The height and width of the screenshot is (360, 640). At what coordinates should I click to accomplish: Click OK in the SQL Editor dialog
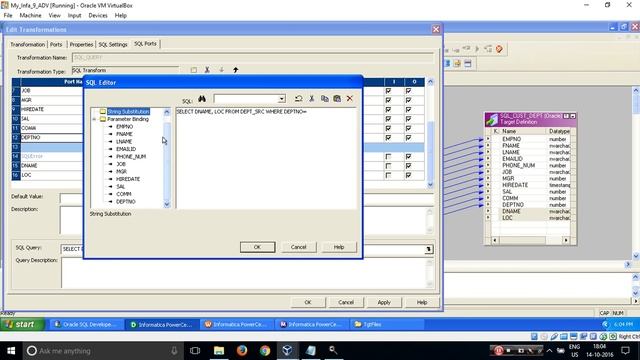(x=258, y=247)
